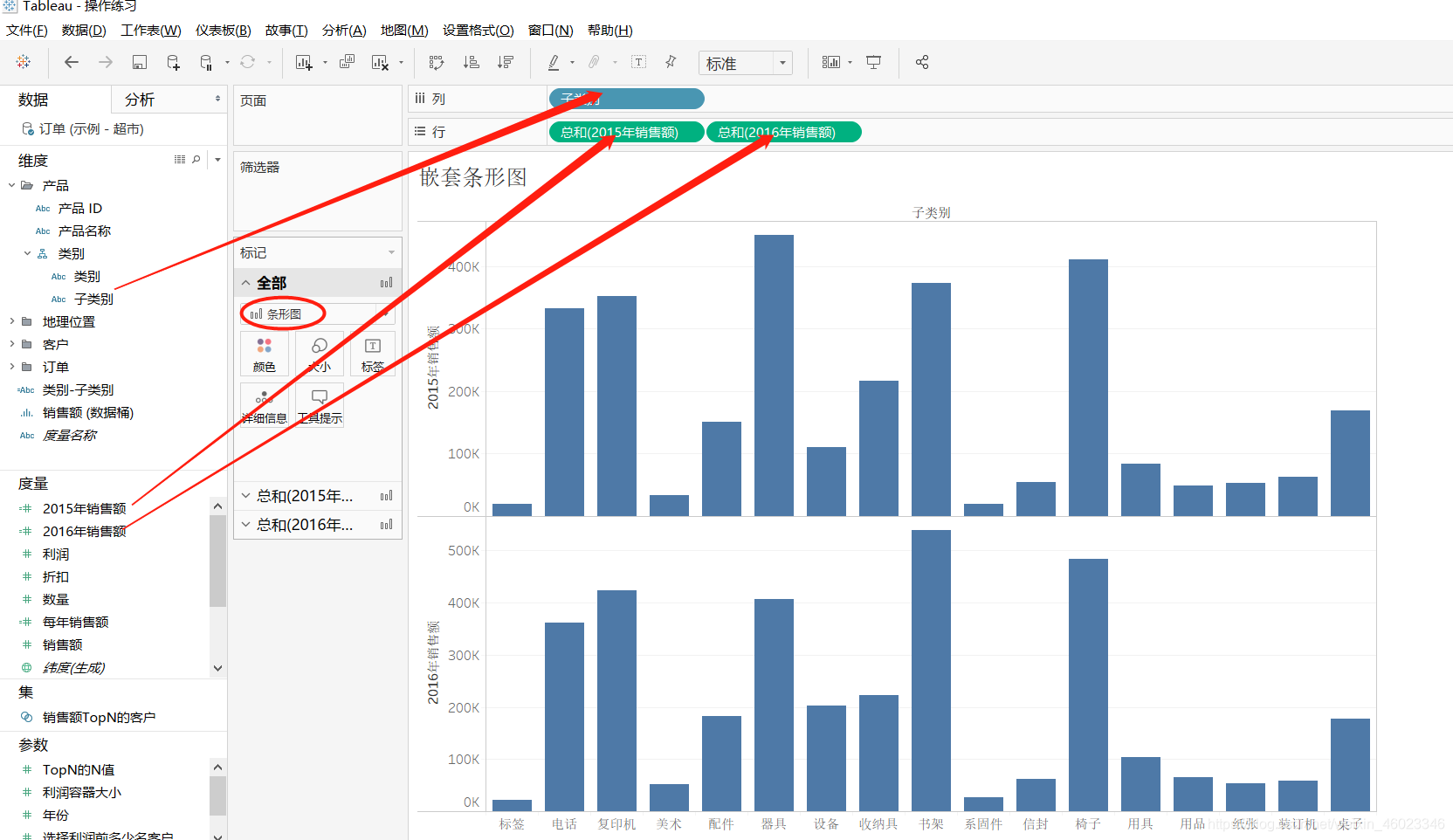Swap rows and columns icon
The height and width of the screenshot is (840, 1453).
[437, 62]
